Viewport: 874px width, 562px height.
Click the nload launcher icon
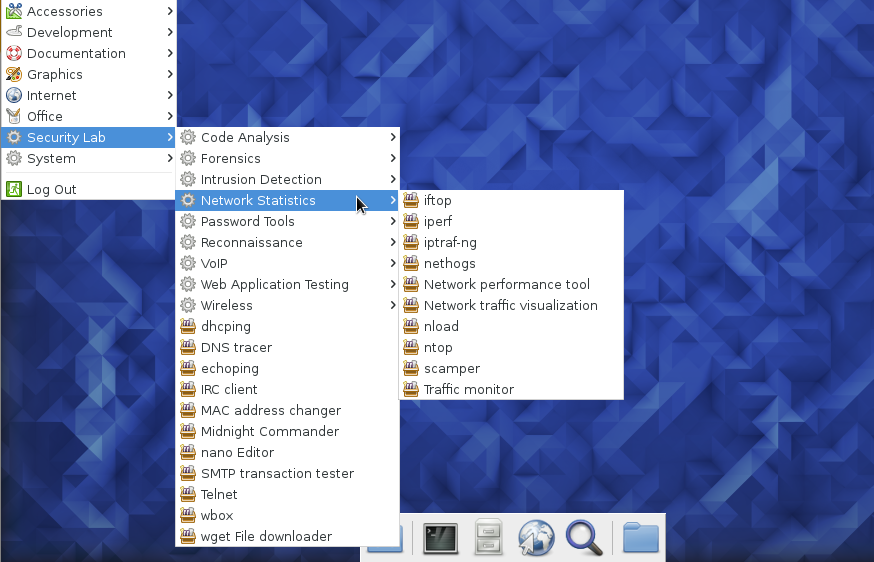pyautogui.click(x=411, y=326)
